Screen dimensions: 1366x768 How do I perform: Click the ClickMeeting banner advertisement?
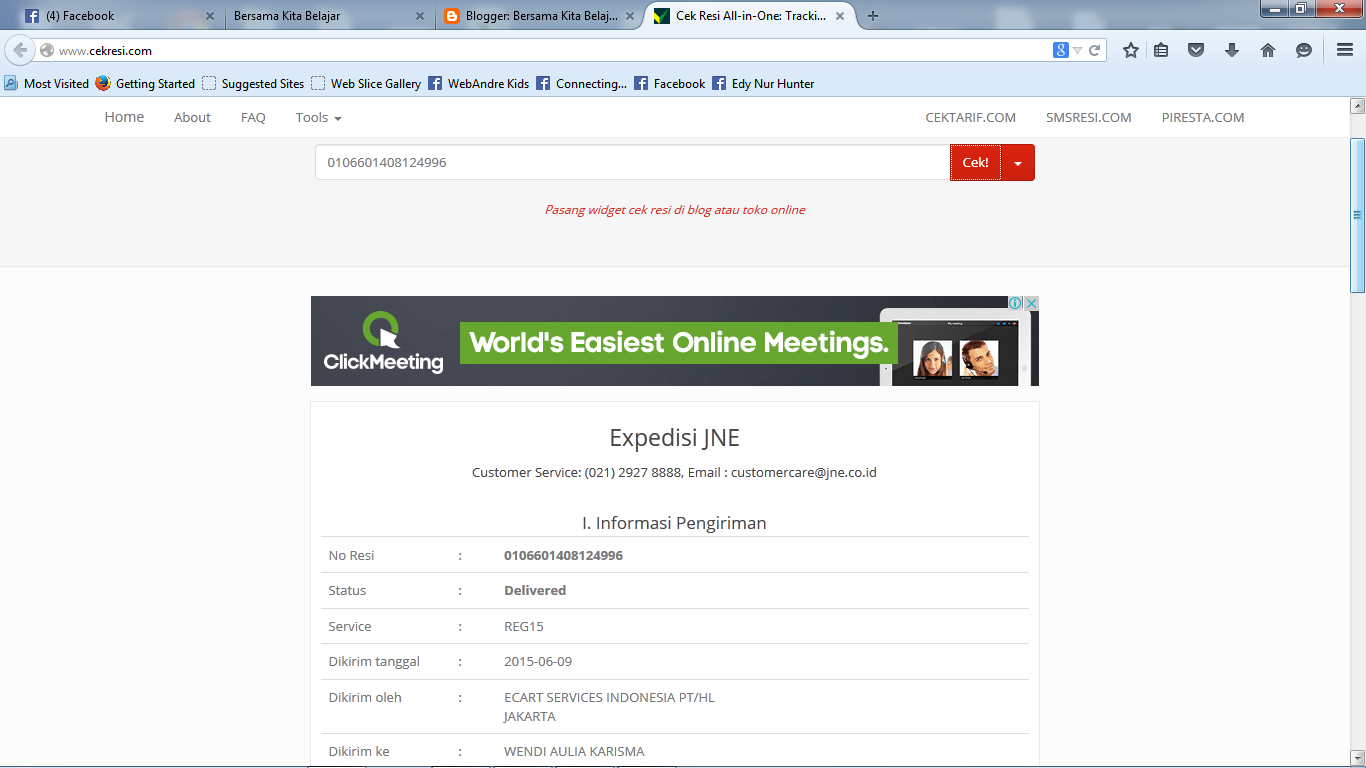point(675,341)
